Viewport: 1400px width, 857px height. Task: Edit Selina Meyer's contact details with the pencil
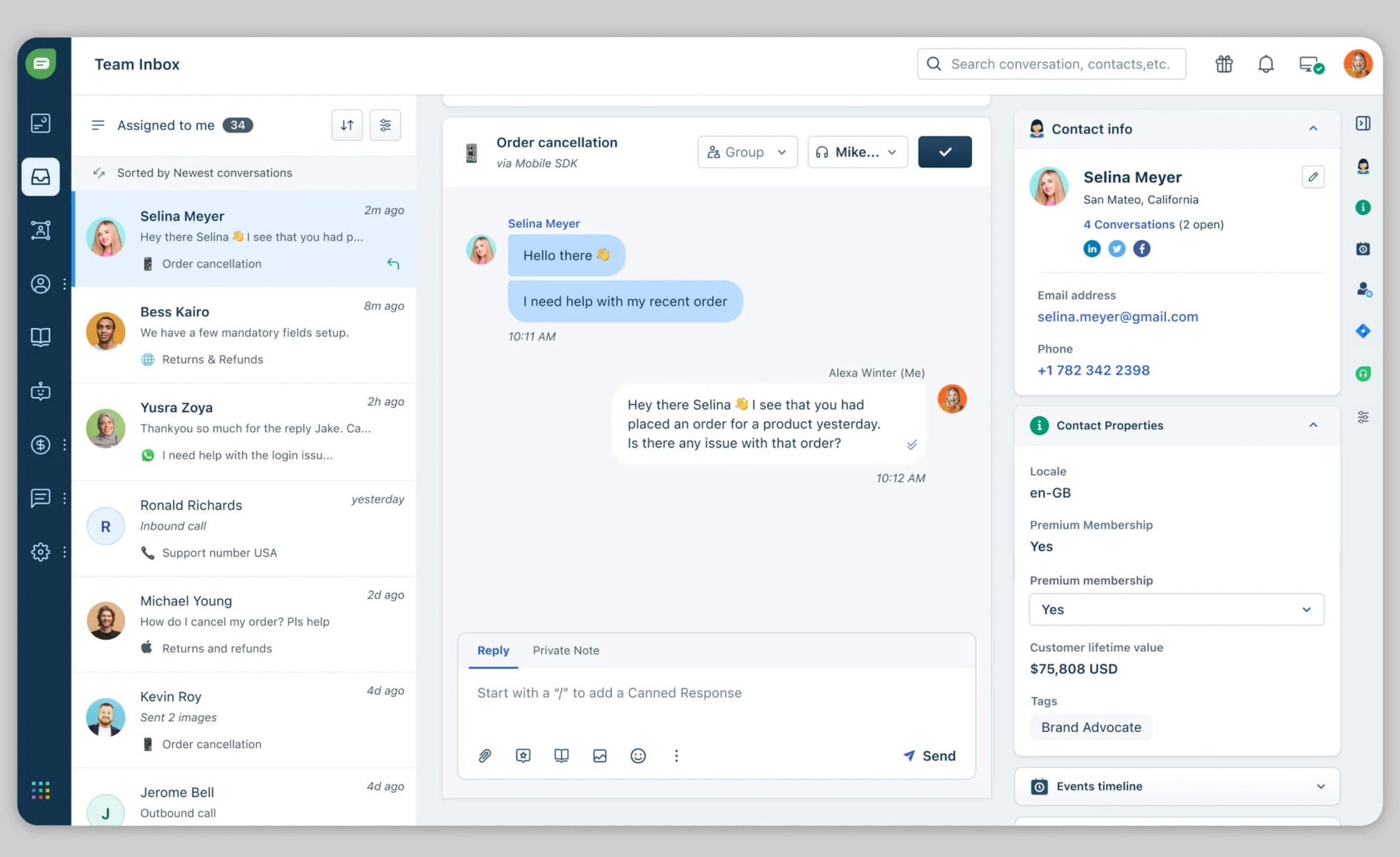pos(1313,177)
